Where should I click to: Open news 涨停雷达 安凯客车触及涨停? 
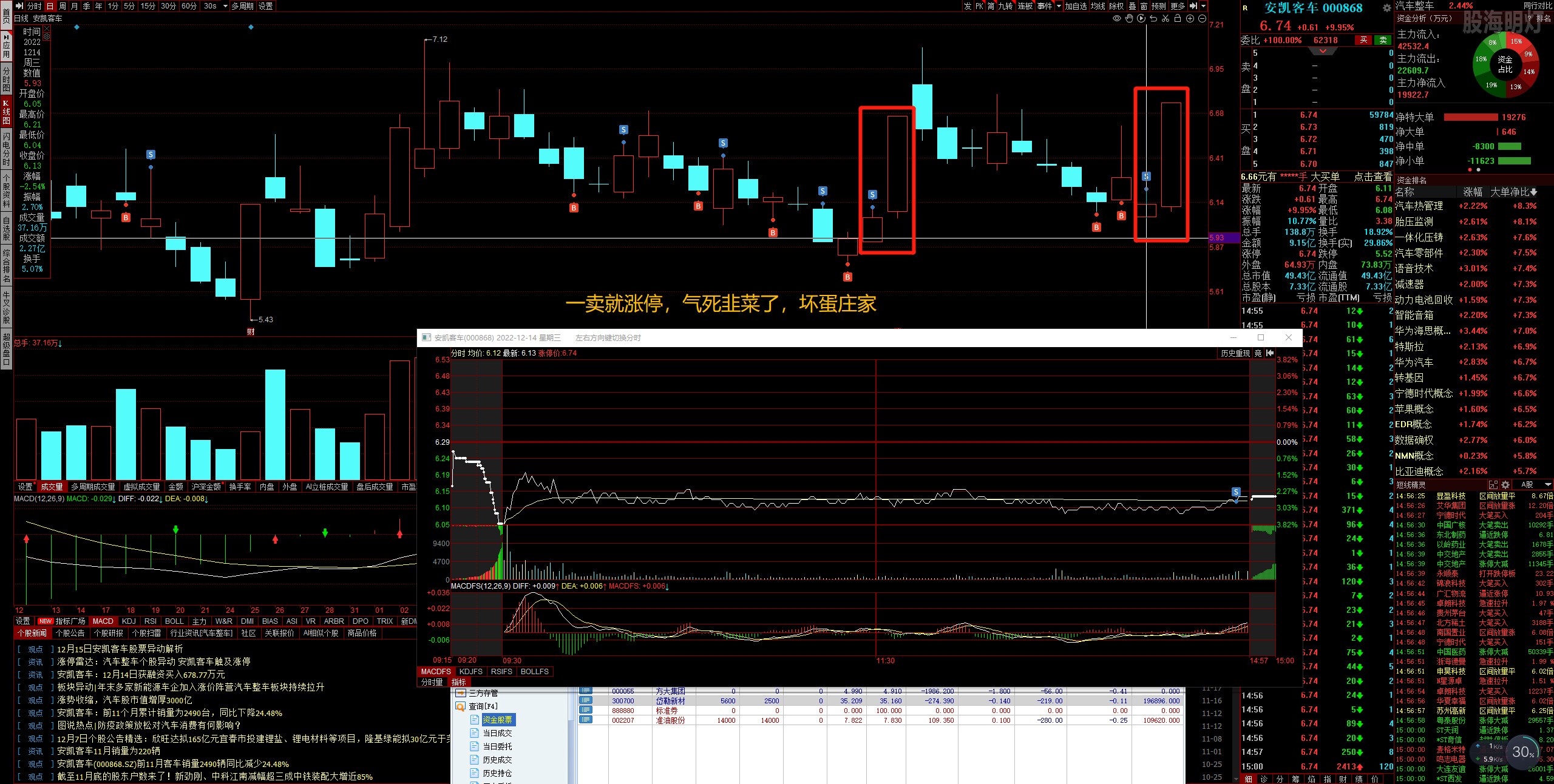coord(154,661)
